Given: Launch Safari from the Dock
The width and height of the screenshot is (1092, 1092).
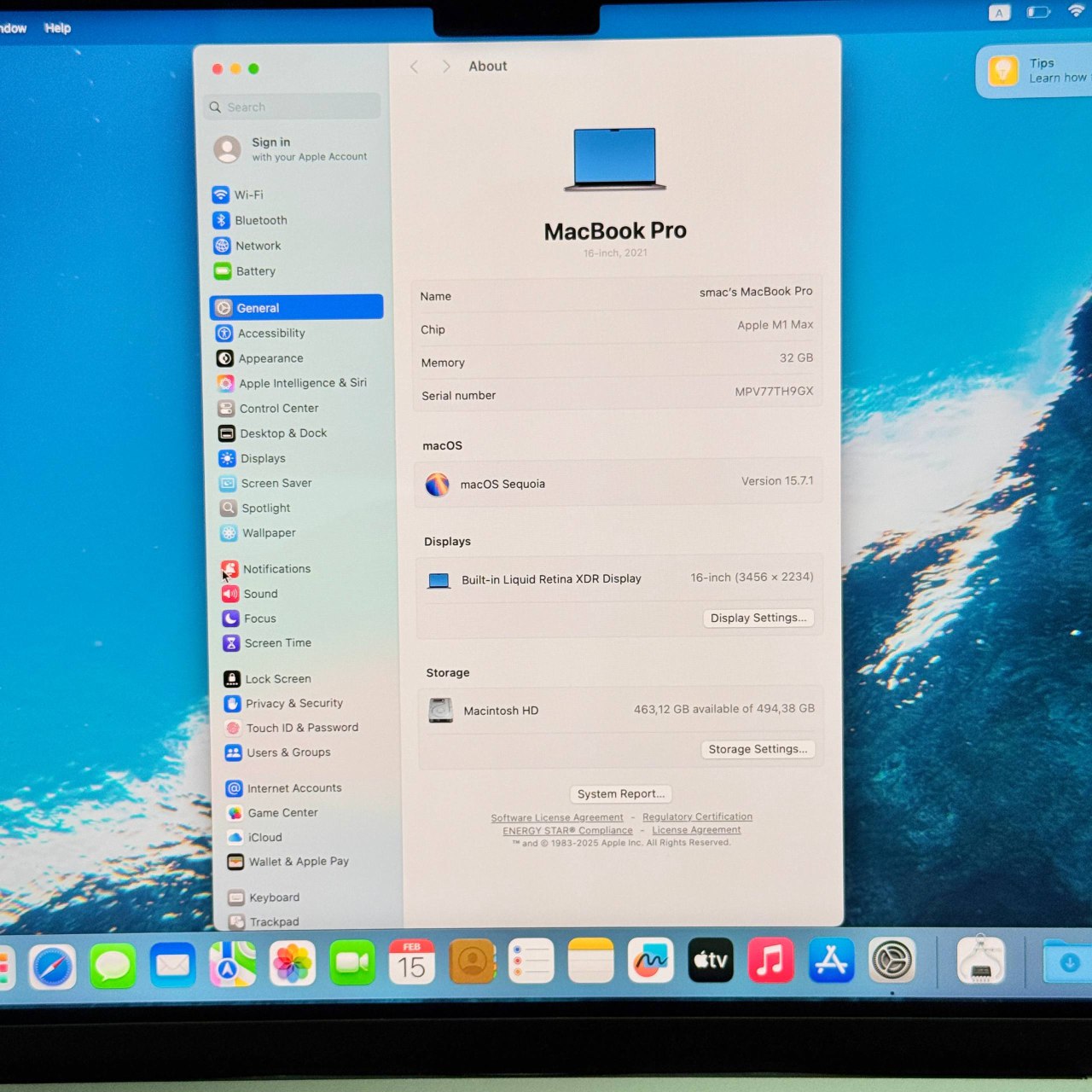Looking at the screenshot, I should pos(53,965).
